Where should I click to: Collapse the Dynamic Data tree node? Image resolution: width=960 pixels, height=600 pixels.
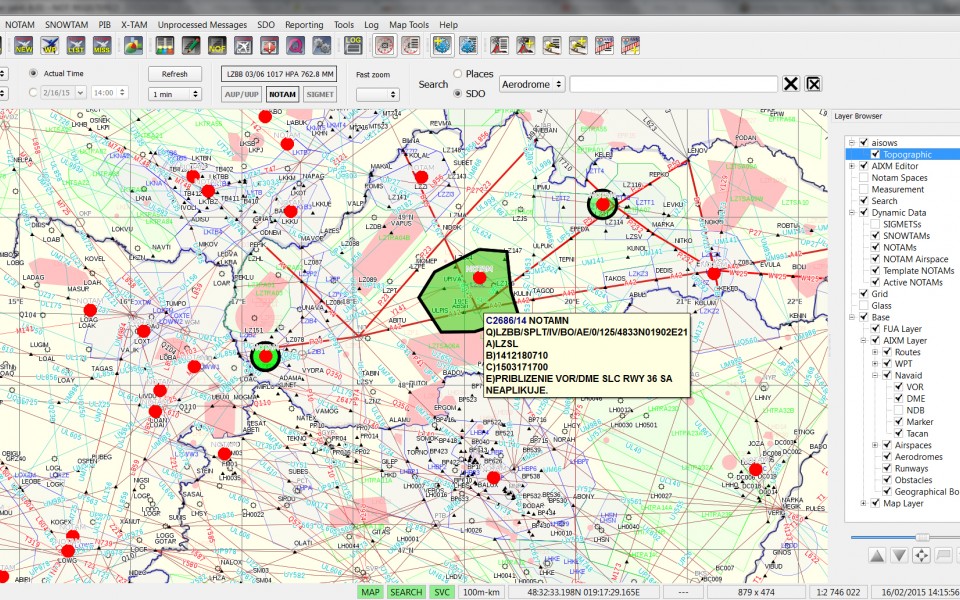click(x=852, y=212)
